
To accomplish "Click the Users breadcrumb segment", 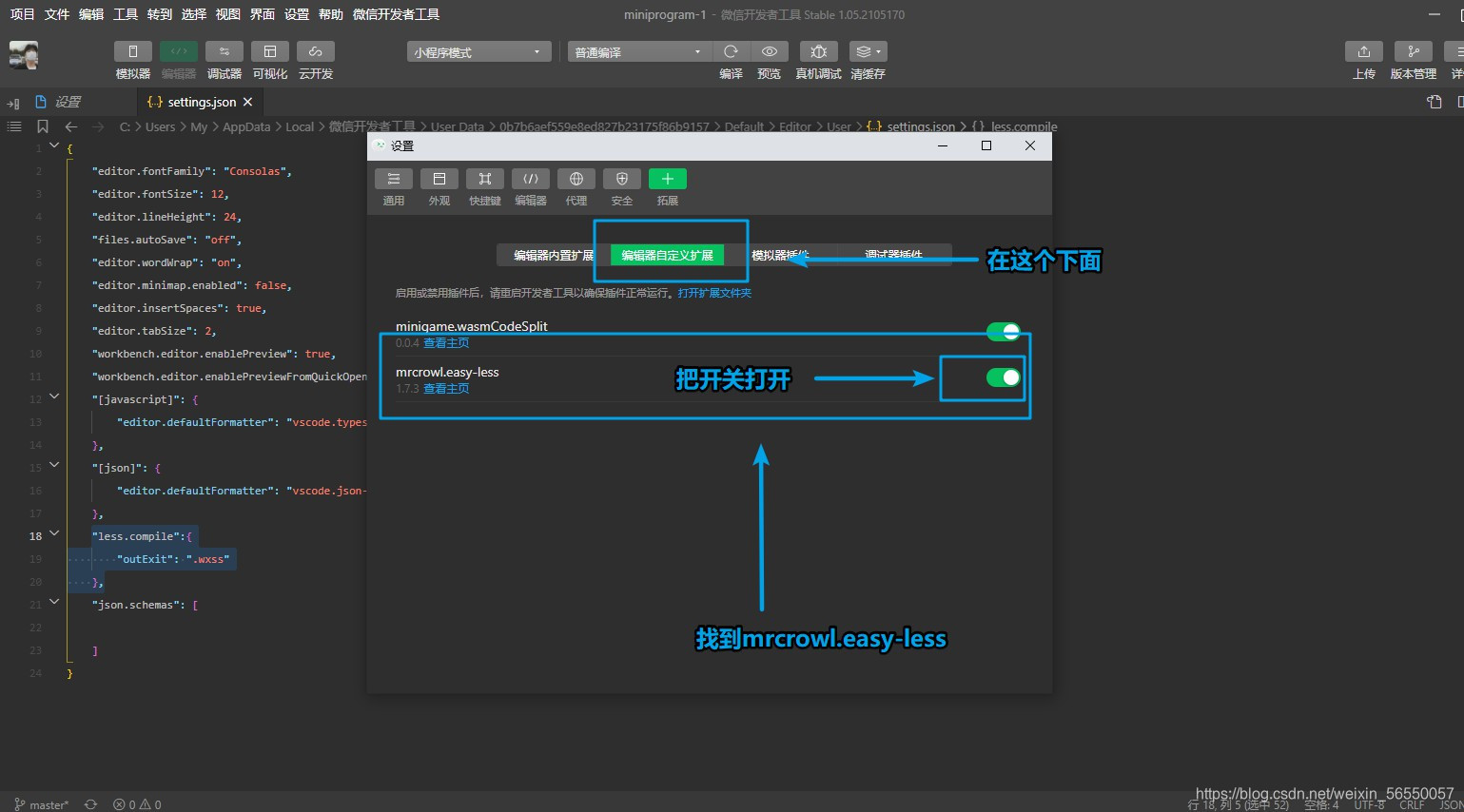I will 161,126.
